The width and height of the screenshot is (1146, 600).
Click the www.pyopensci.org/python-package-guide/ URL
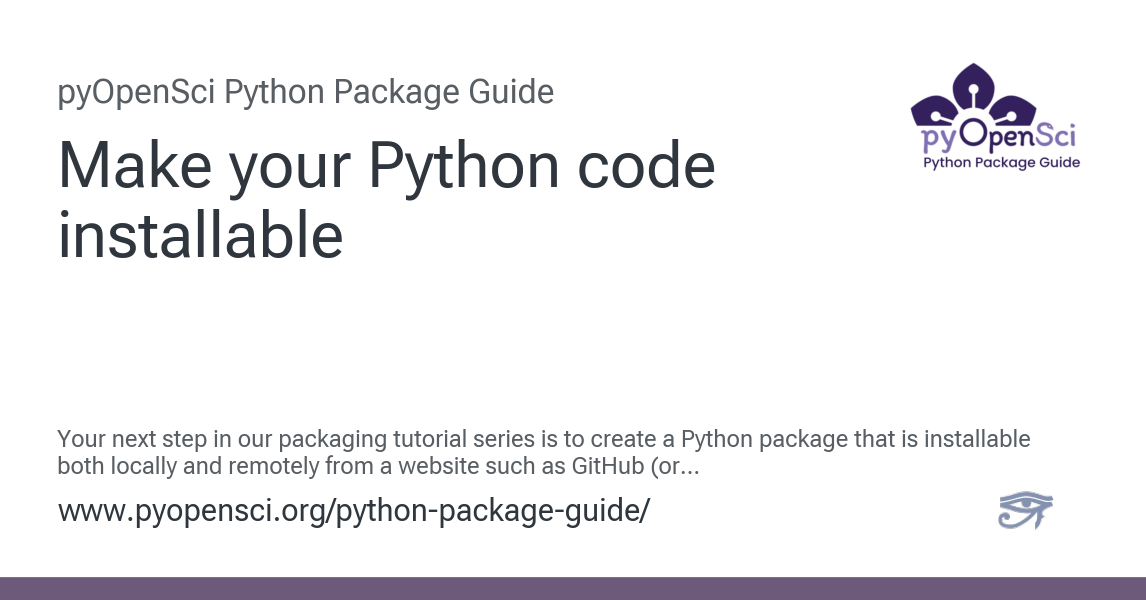(x=354, y=510)
